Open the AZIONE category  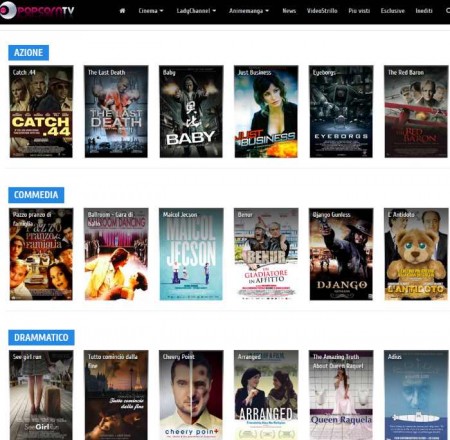coord(29,53)
